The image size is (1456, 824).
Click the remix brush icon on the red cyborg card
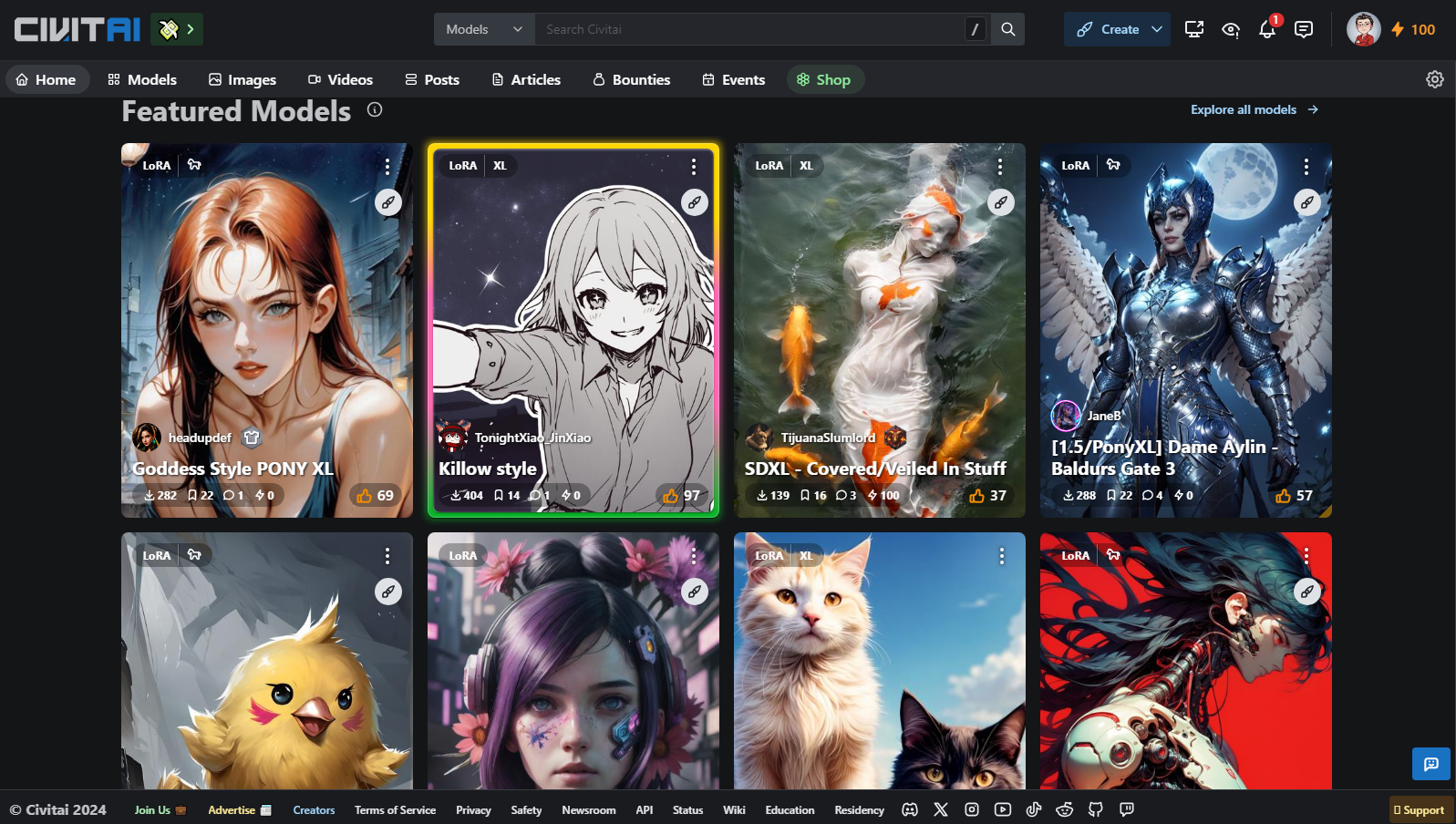point(1307,592)
